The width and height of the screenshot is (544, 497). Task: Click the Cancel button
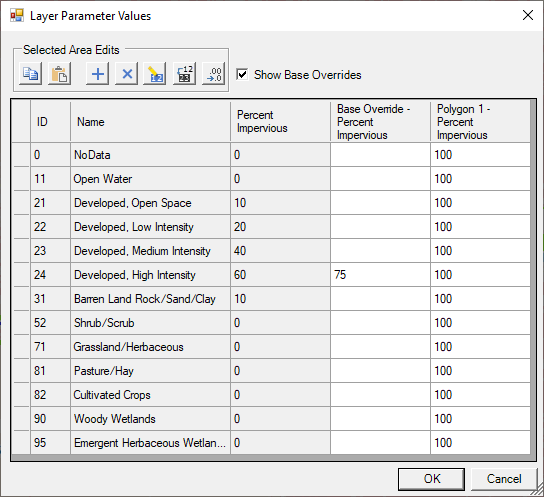[x=504, y=479]
